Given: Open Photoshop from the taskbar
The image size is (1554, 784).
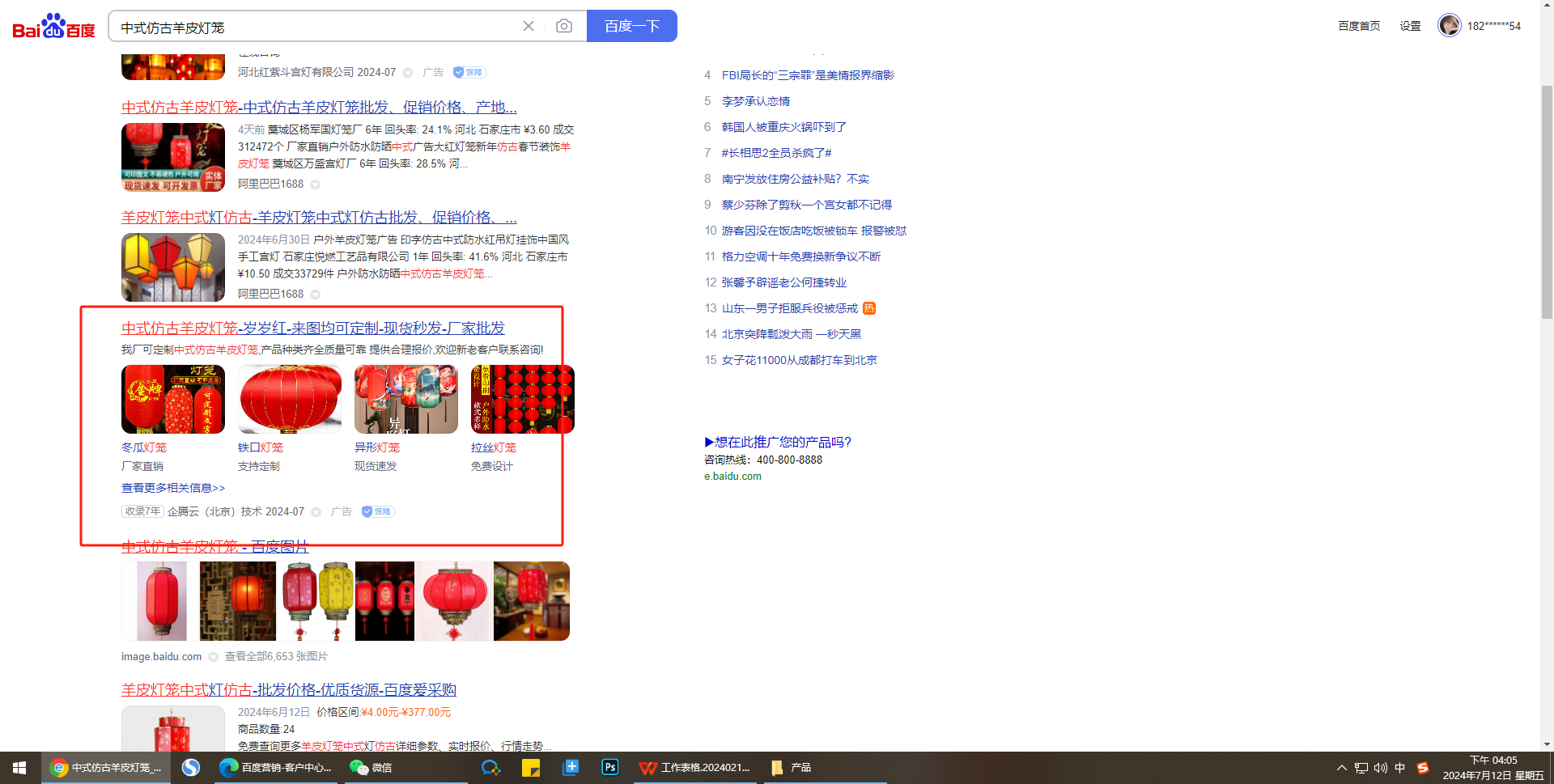Looking at the screenshot, I should click(610, 768).
